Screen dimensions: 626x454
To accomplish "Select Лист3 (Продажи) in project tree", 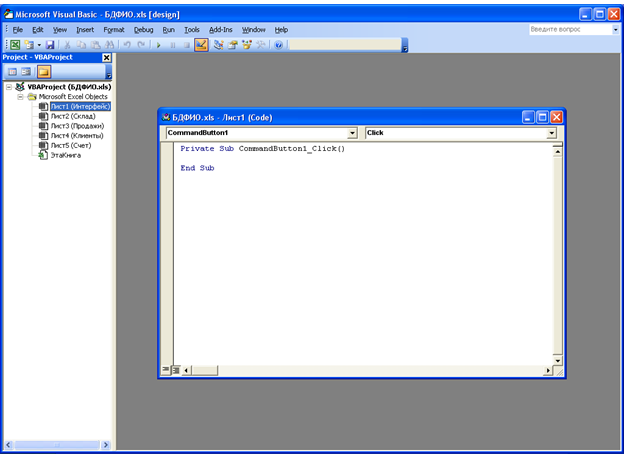I will click(77, 126).
